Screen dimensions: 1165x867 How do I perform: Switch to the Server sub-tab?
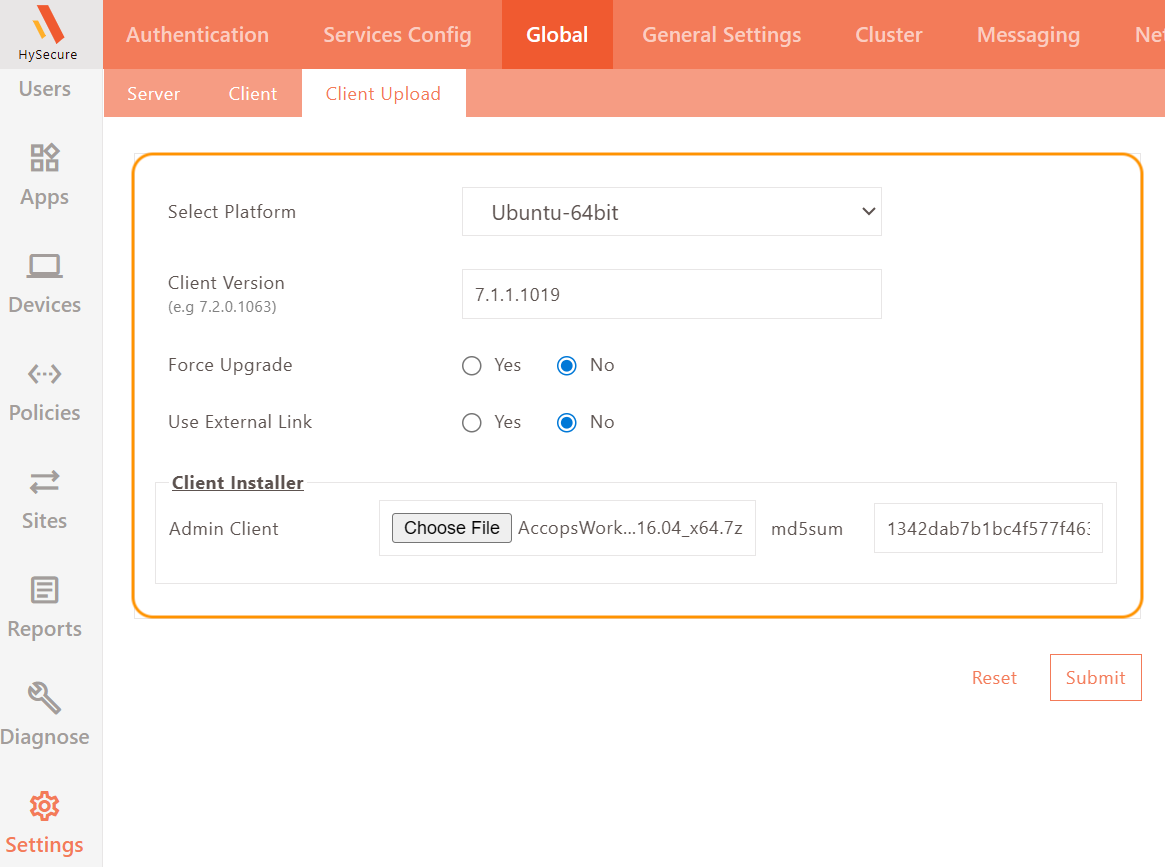153,94
